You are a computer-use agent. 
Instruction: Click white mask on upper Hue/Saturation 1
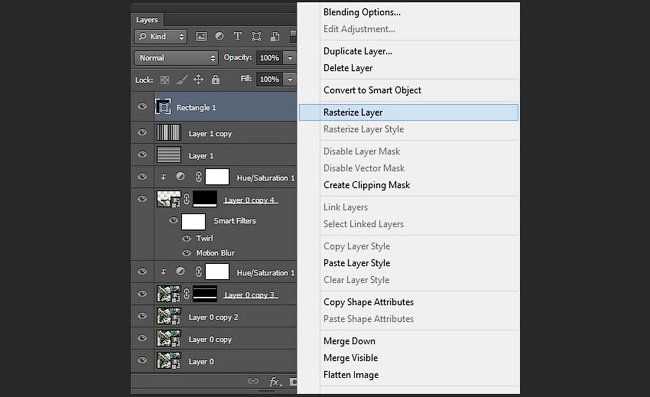pos(217,177)
